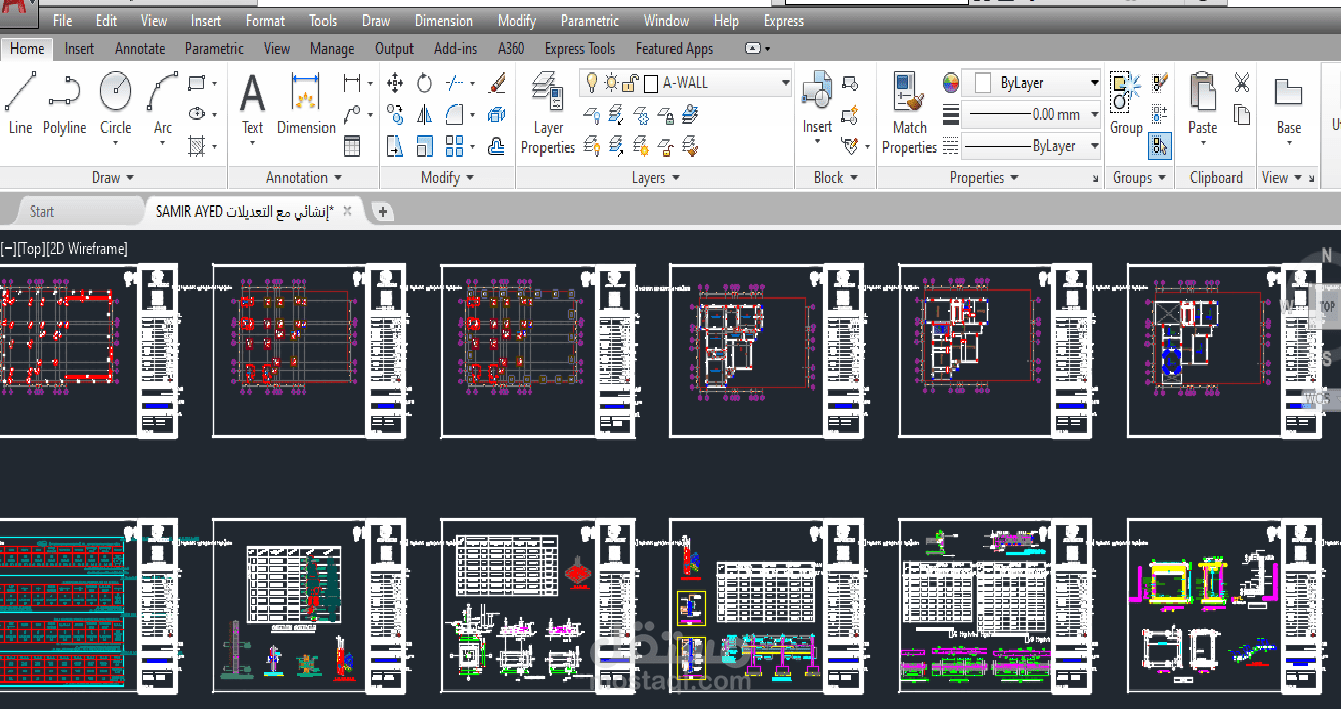Select the Rectangle tool in Draw panel
The image size is (1341, 709).
pos(197,83)
